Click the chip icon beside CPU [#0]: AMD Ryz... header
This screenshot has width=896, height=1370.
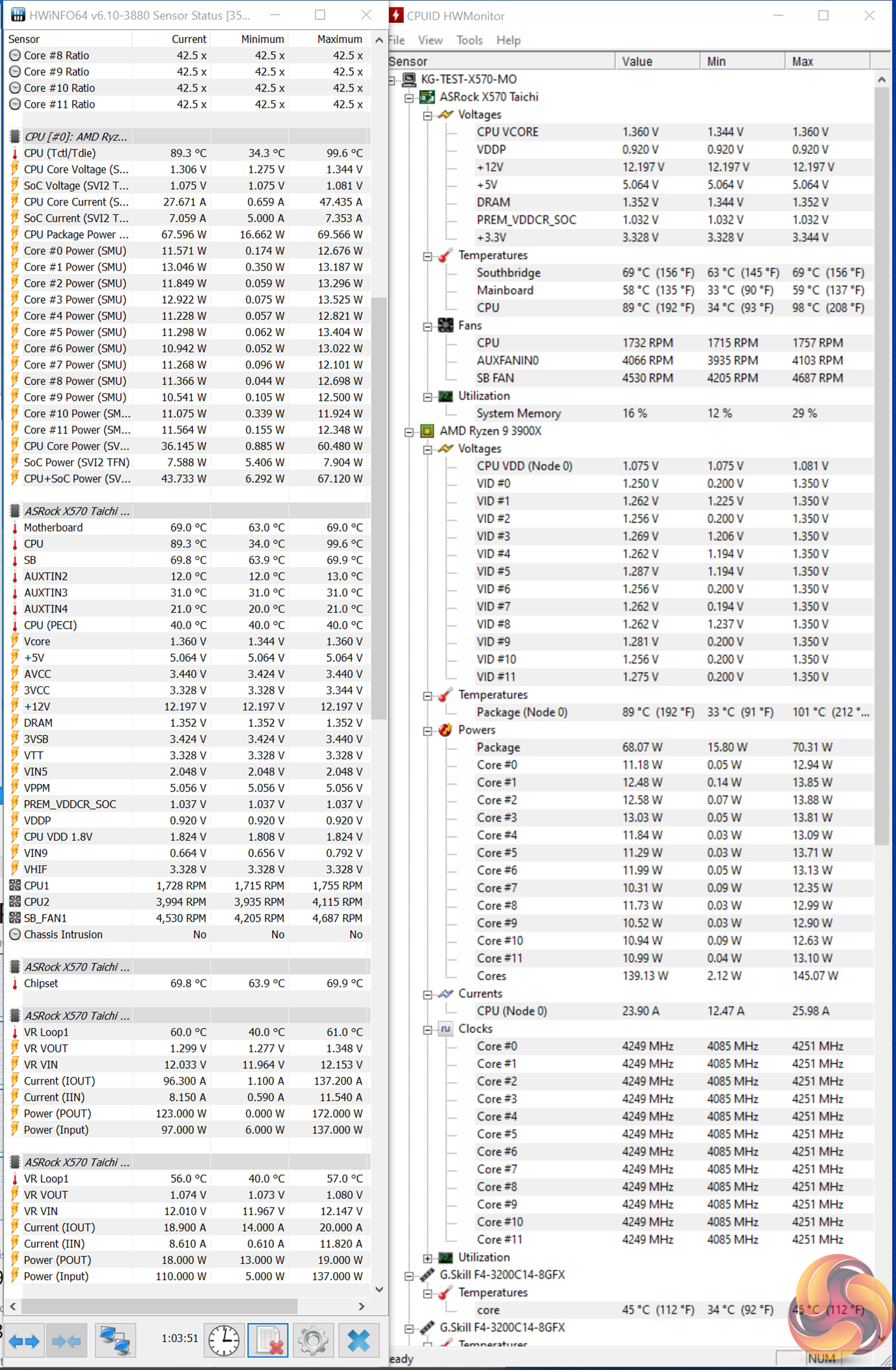tap(15, 137)
